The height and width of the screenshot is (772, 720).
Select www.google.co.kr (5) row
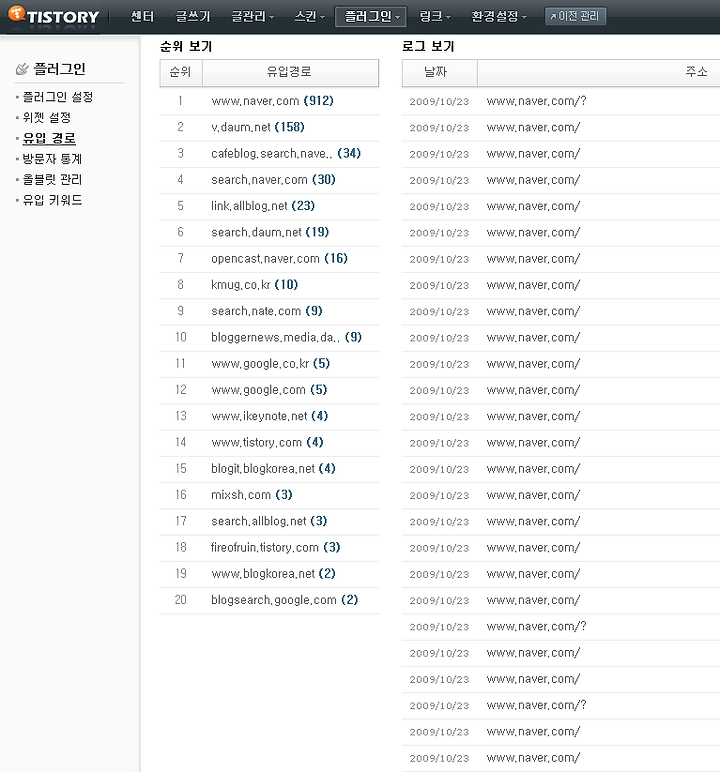point(270,363)
